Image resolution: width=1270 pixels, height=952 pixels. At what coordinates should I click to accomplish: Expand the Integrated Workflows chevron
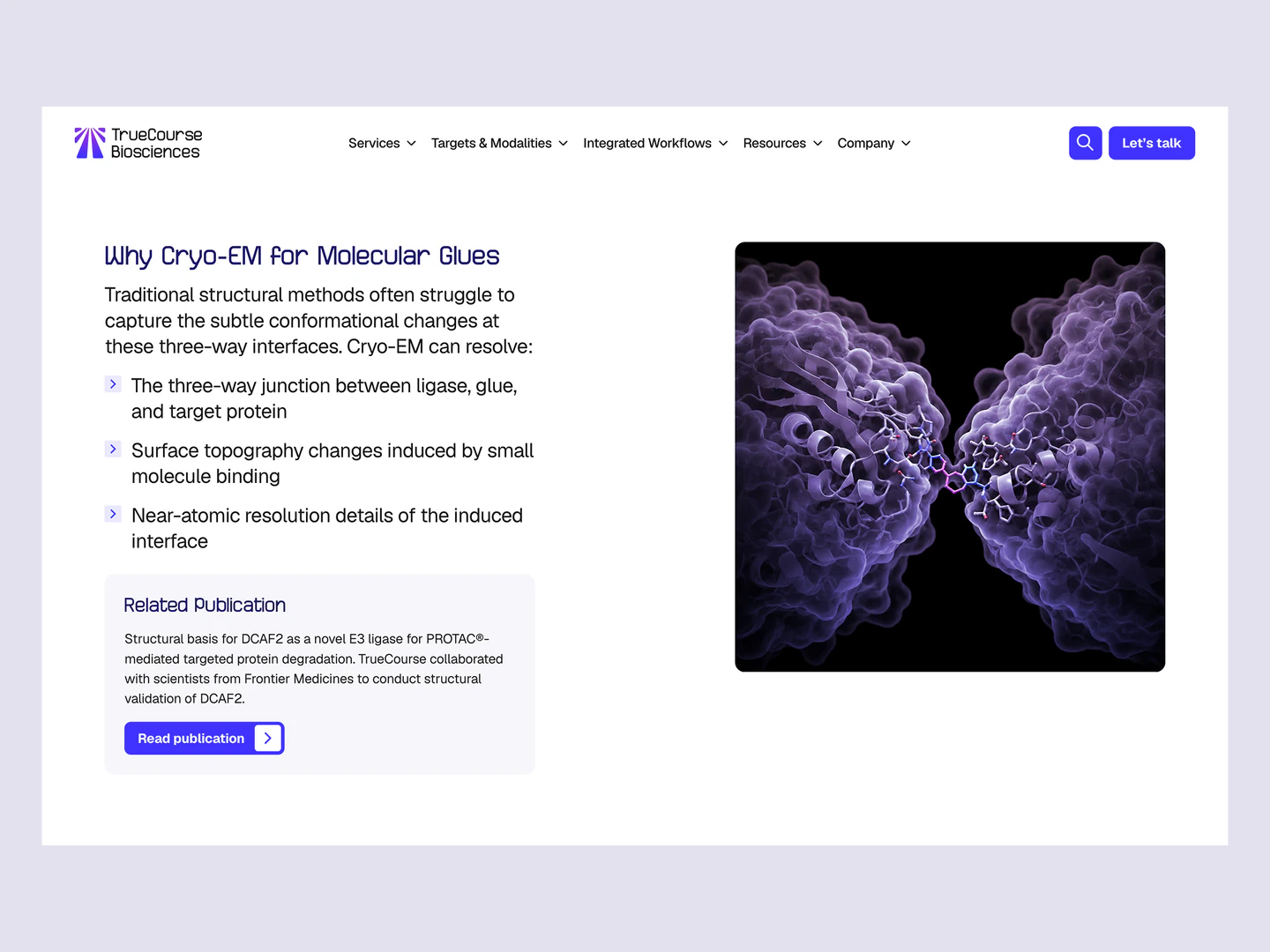[723, 144]
